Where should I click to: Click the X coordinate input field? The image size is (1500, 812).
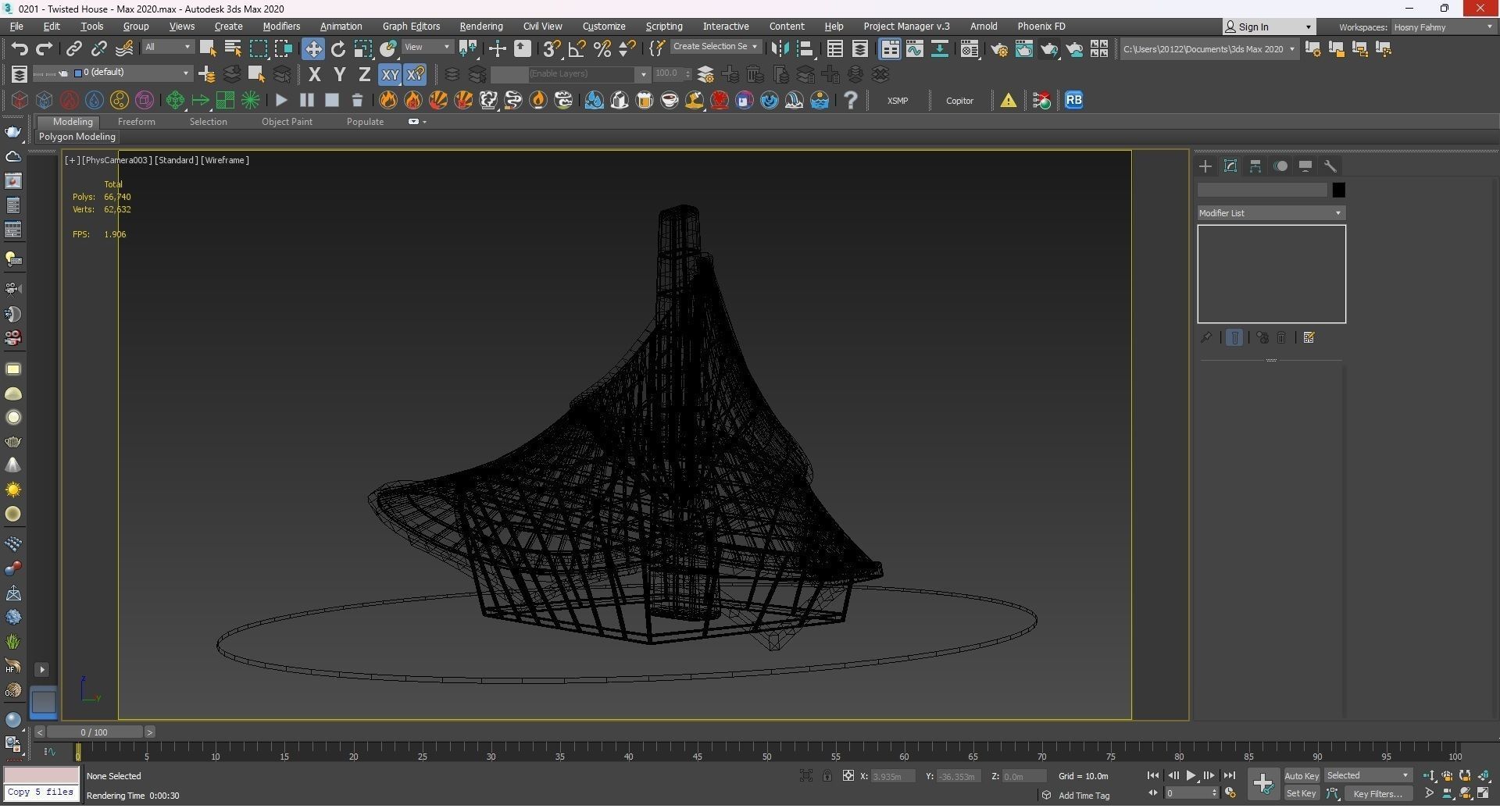[892, 776]
